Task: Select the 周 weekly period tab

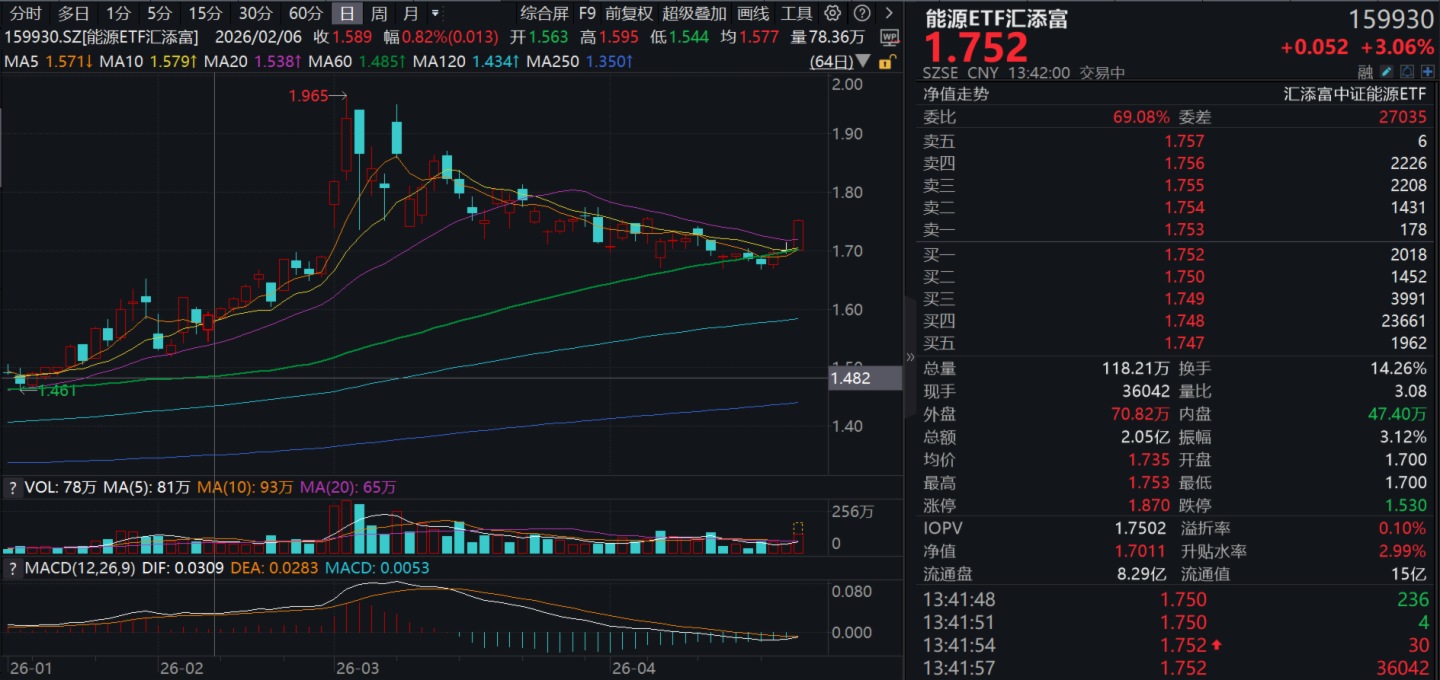Action: [379, 14]
